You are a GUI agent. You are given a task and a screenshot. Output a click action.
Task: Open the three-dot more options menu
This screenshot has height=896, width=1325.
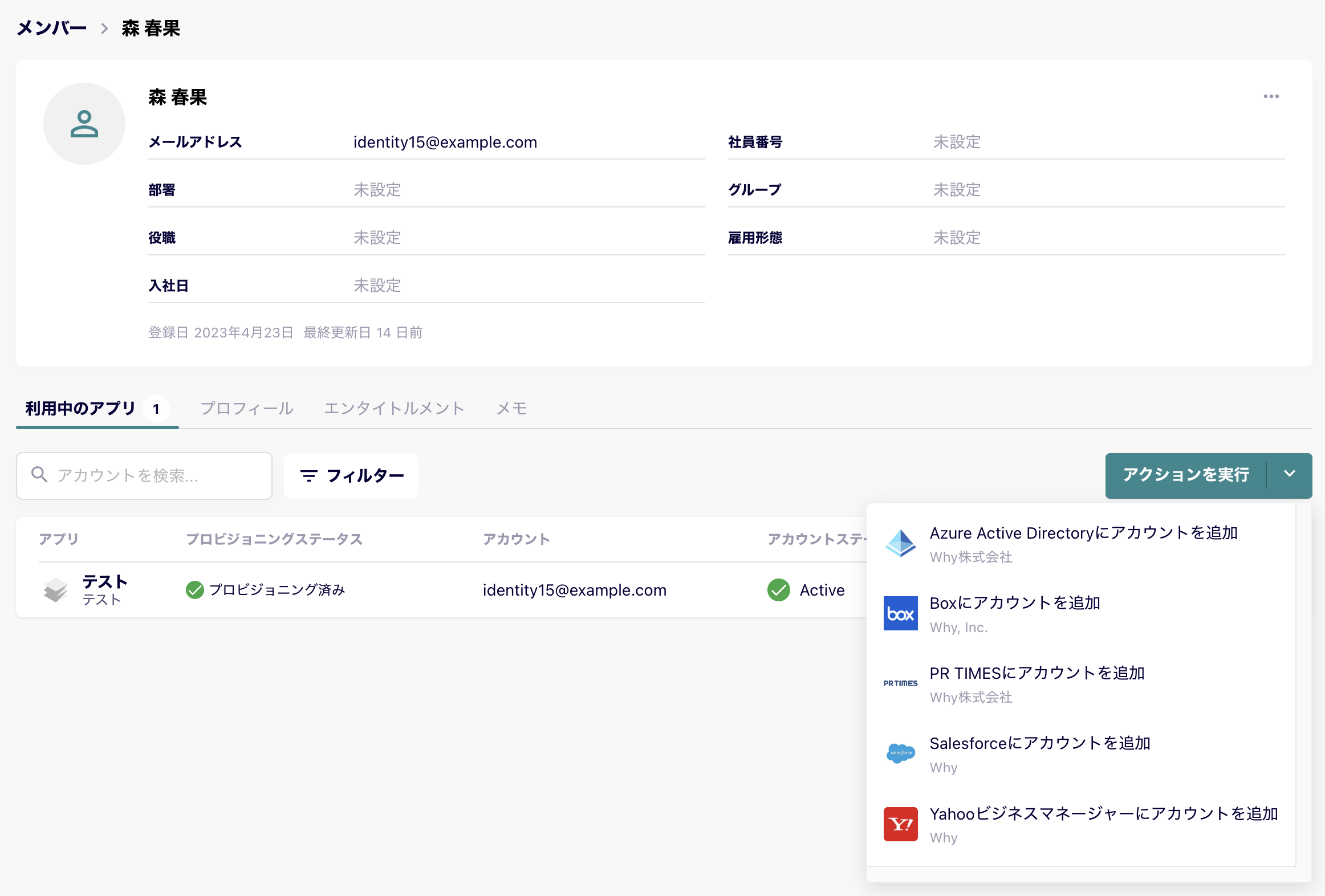1271,96
